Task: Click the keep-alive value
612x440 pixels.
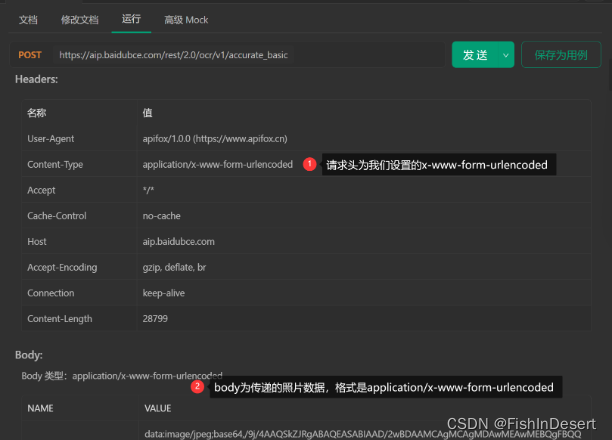Action: [164, 293]
